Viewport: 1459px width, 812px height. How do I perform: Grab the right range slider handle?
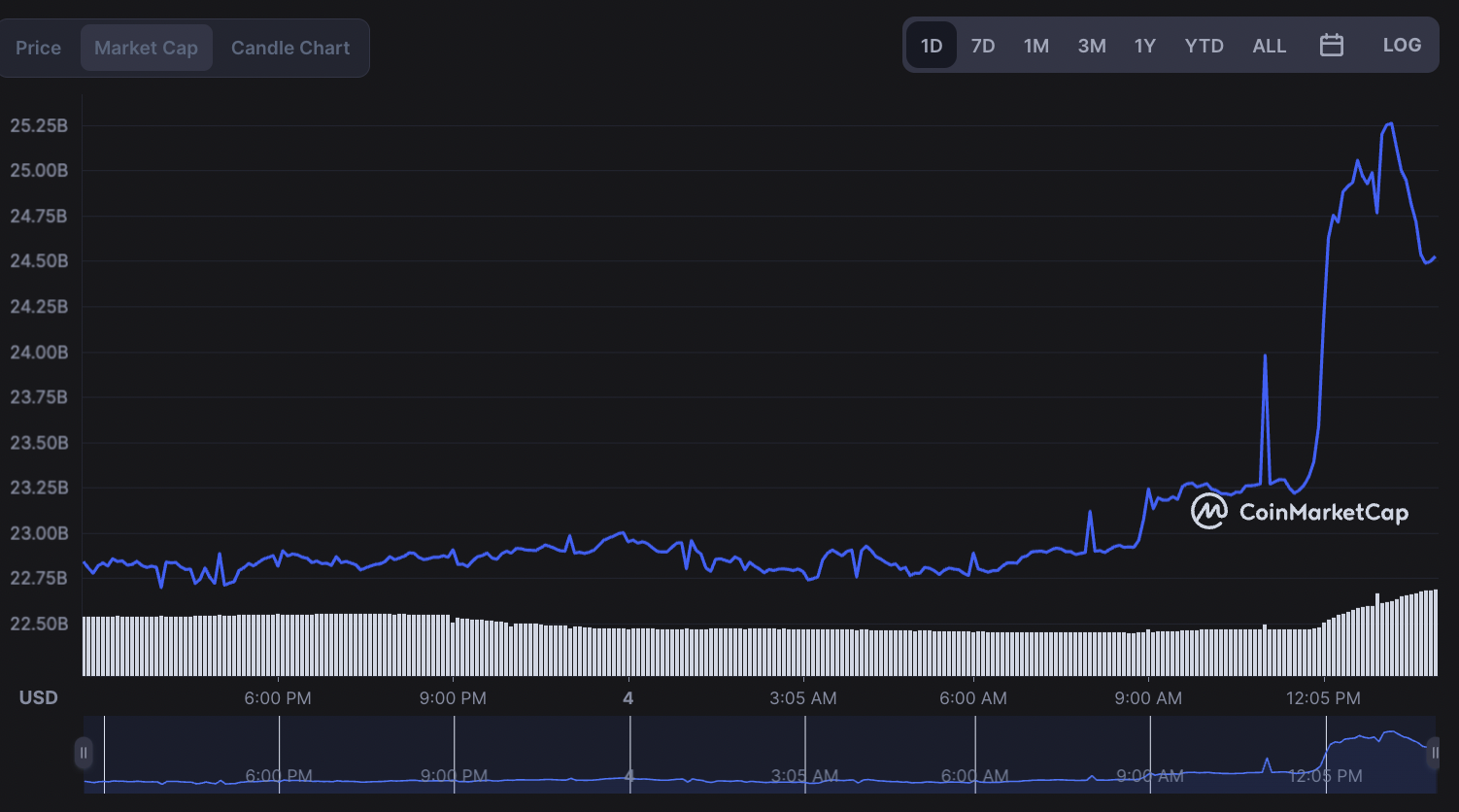pos(1434,753)
